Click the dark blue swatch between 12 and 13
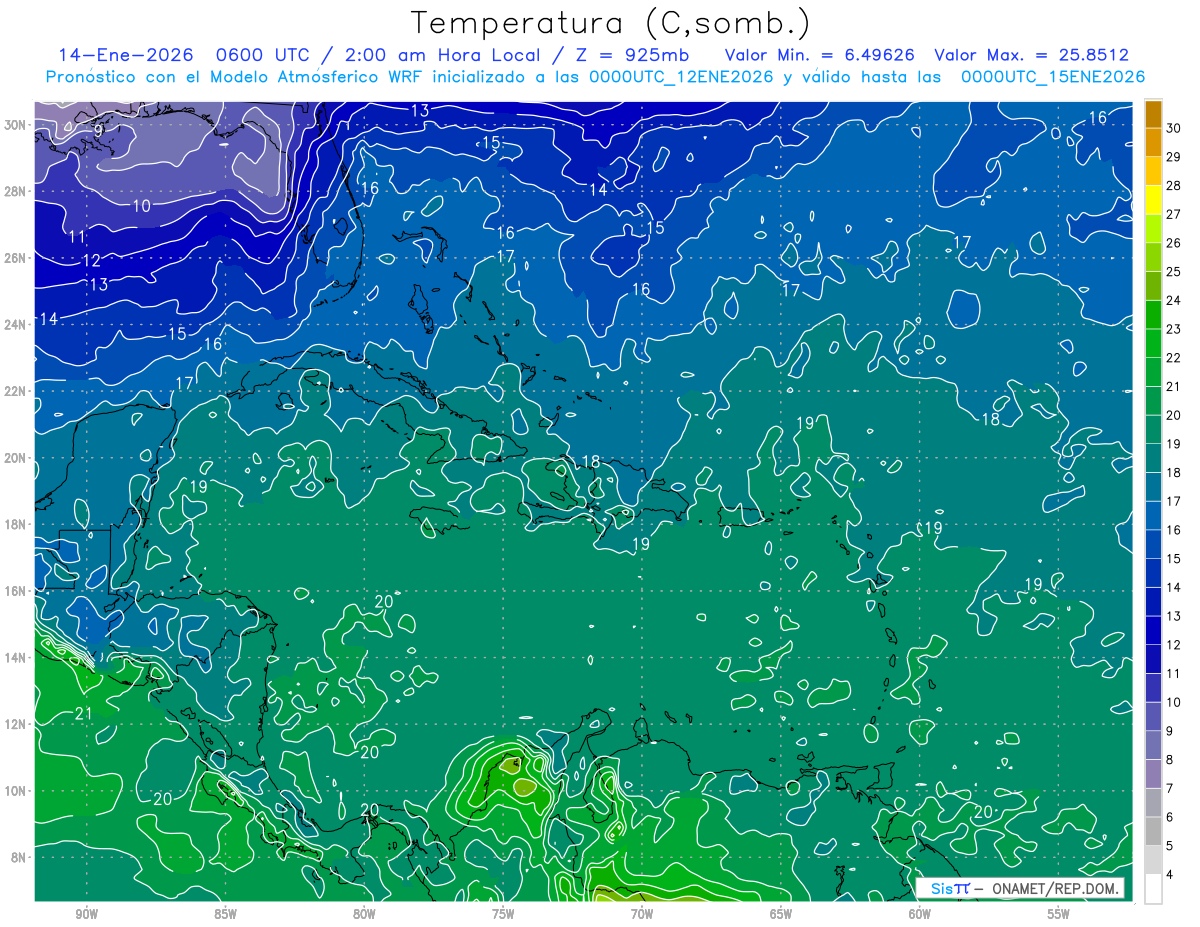The width and height of the screenshot is (1200, 927). (x=1153, y=631)
